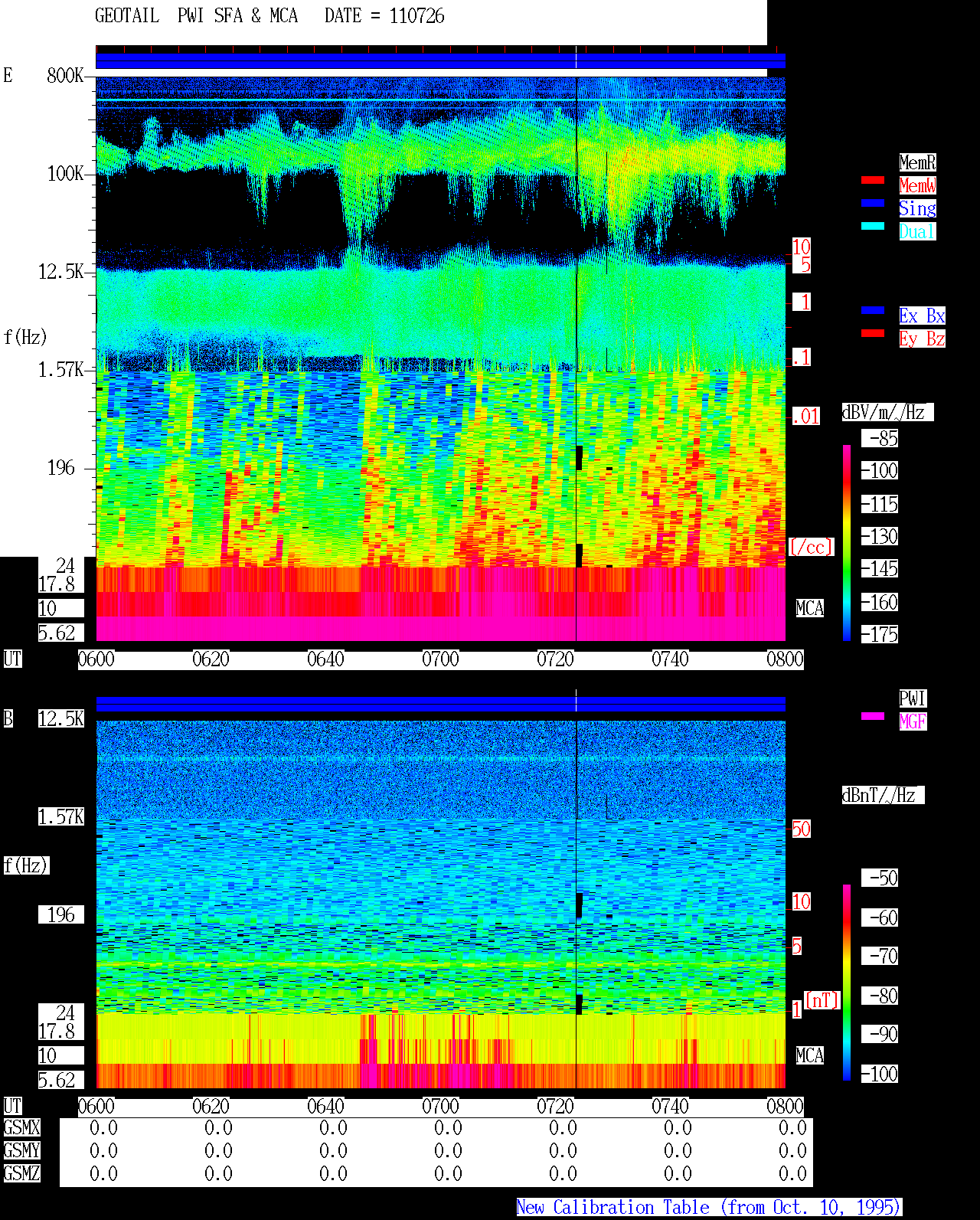Select the 'Dual' legend label

[917, 231]
